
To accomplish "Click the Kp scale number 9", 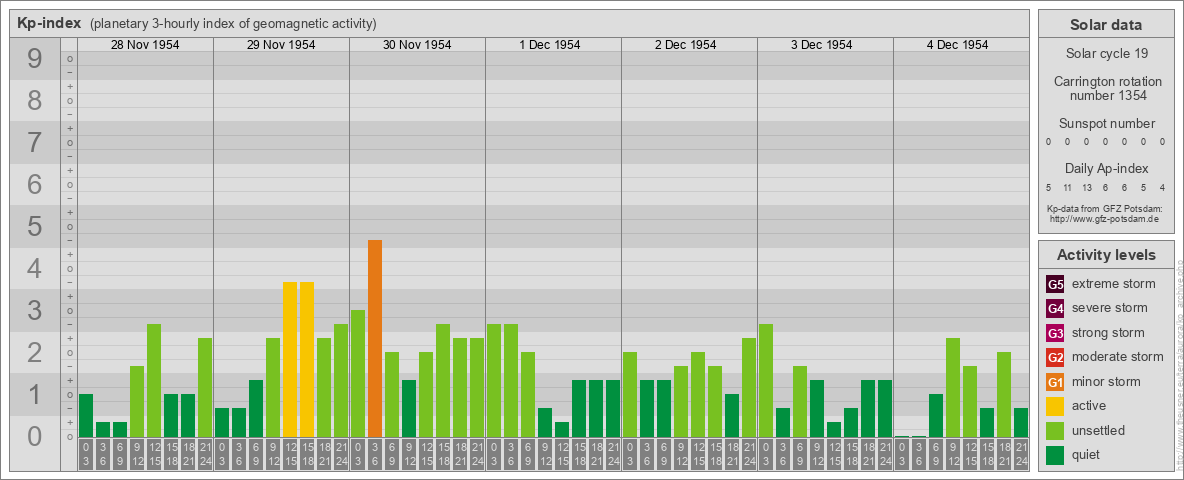I will click(35, 59).
